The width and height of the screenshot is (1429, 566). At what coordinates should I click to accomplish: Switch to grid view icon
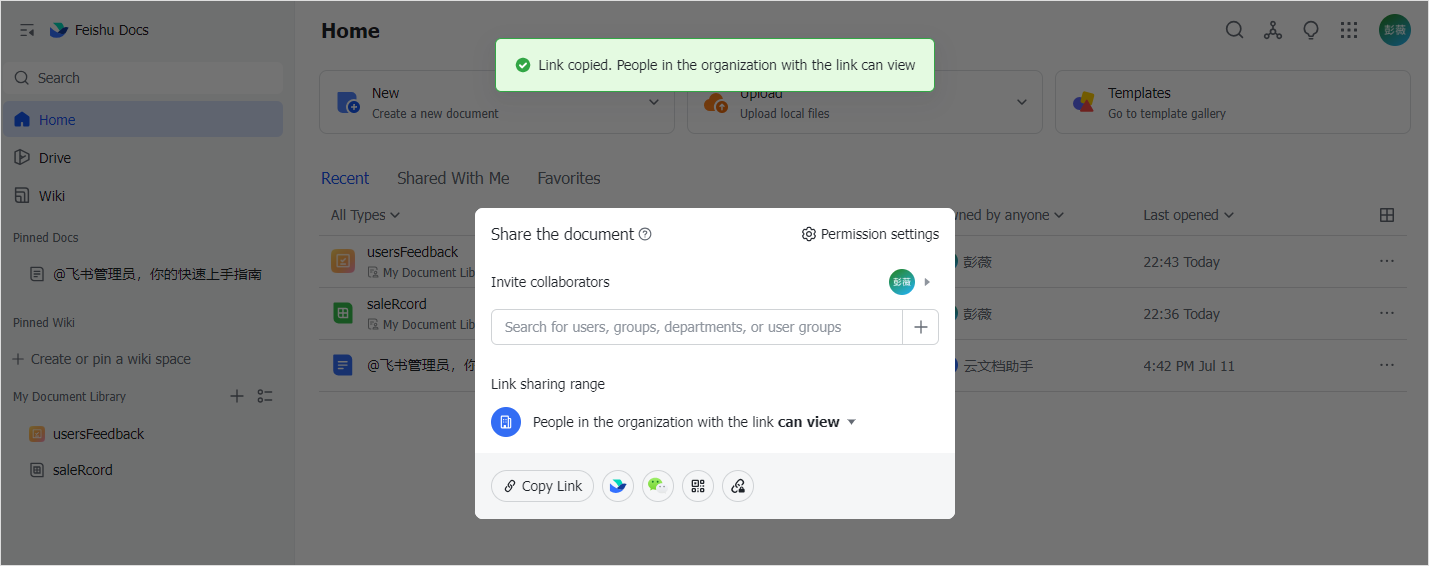pyautogui.click(x=1387, y=215)
